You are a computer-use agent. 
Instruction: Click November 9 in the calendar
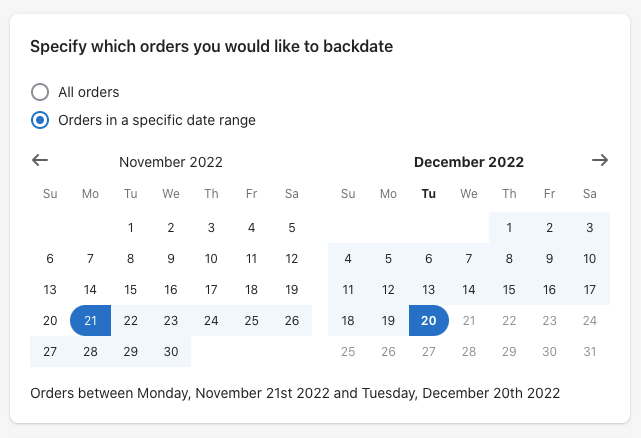point(171,258)
